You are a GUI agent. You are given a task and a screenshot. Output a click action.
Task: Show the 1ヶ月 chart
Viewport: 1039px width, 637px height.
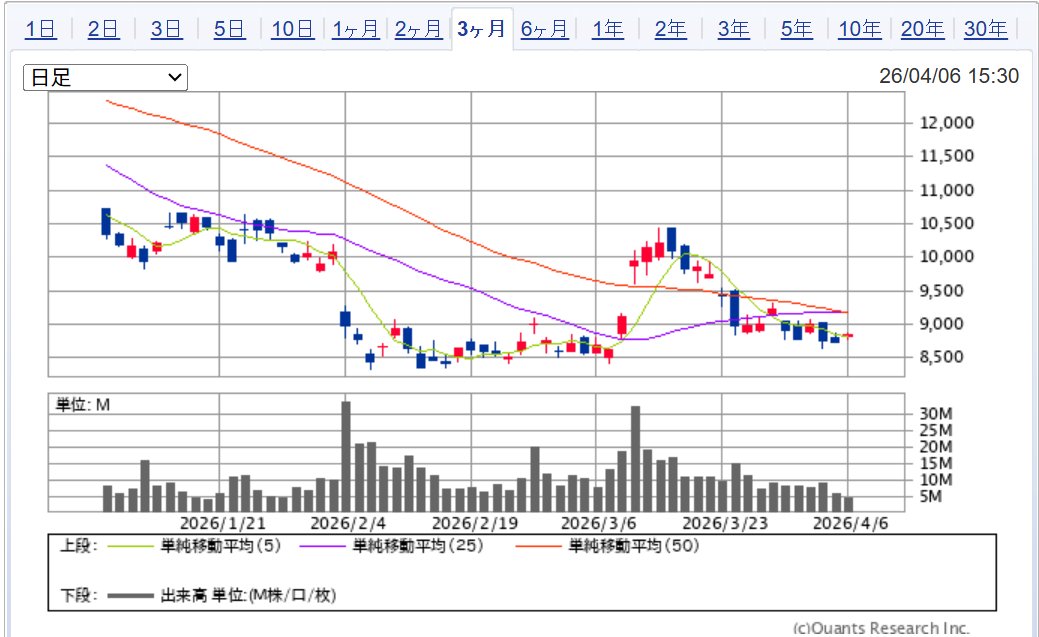click(x=356, y=29)
